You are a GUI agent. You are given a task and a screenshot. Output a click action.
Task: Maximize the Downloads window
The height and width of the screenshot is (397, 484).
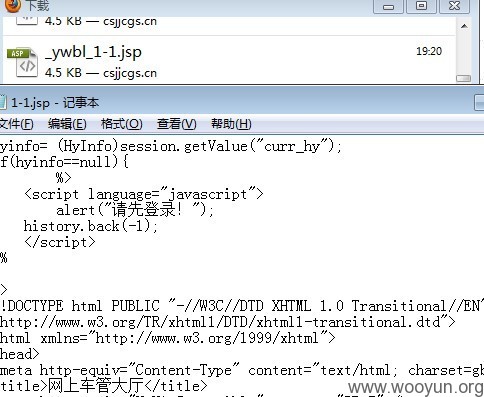[x=421, y=6]
